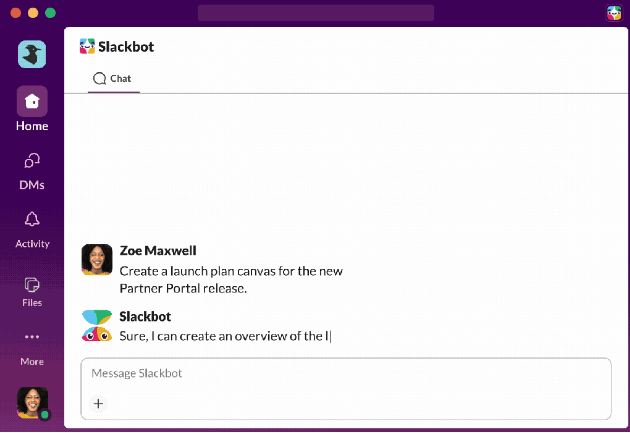The width and height of the screenshot is (630, 433).
Task: Expand the More menu in sidebar
Action: (32, 338)
